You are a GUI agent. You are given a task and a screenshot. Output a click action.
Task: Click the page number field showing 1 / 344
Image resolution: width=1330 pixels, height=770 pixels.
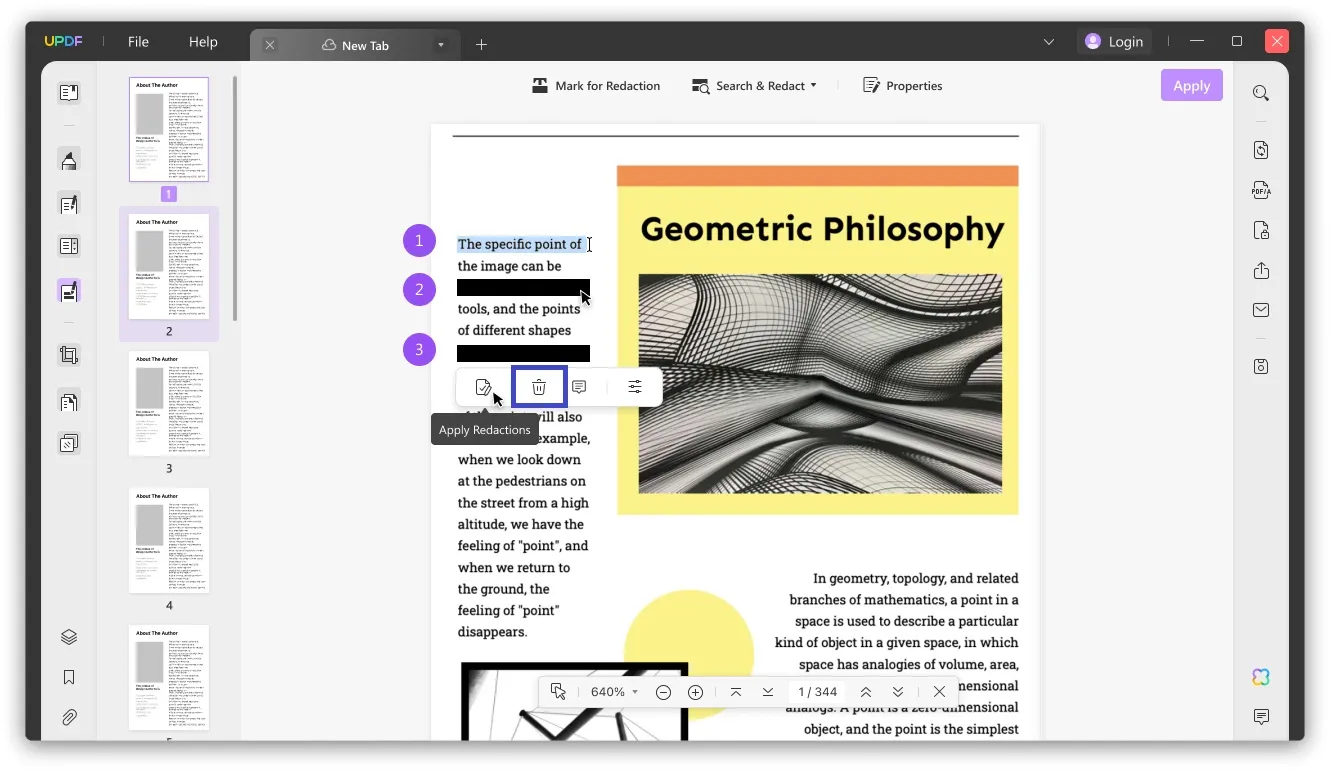[818, 692]
